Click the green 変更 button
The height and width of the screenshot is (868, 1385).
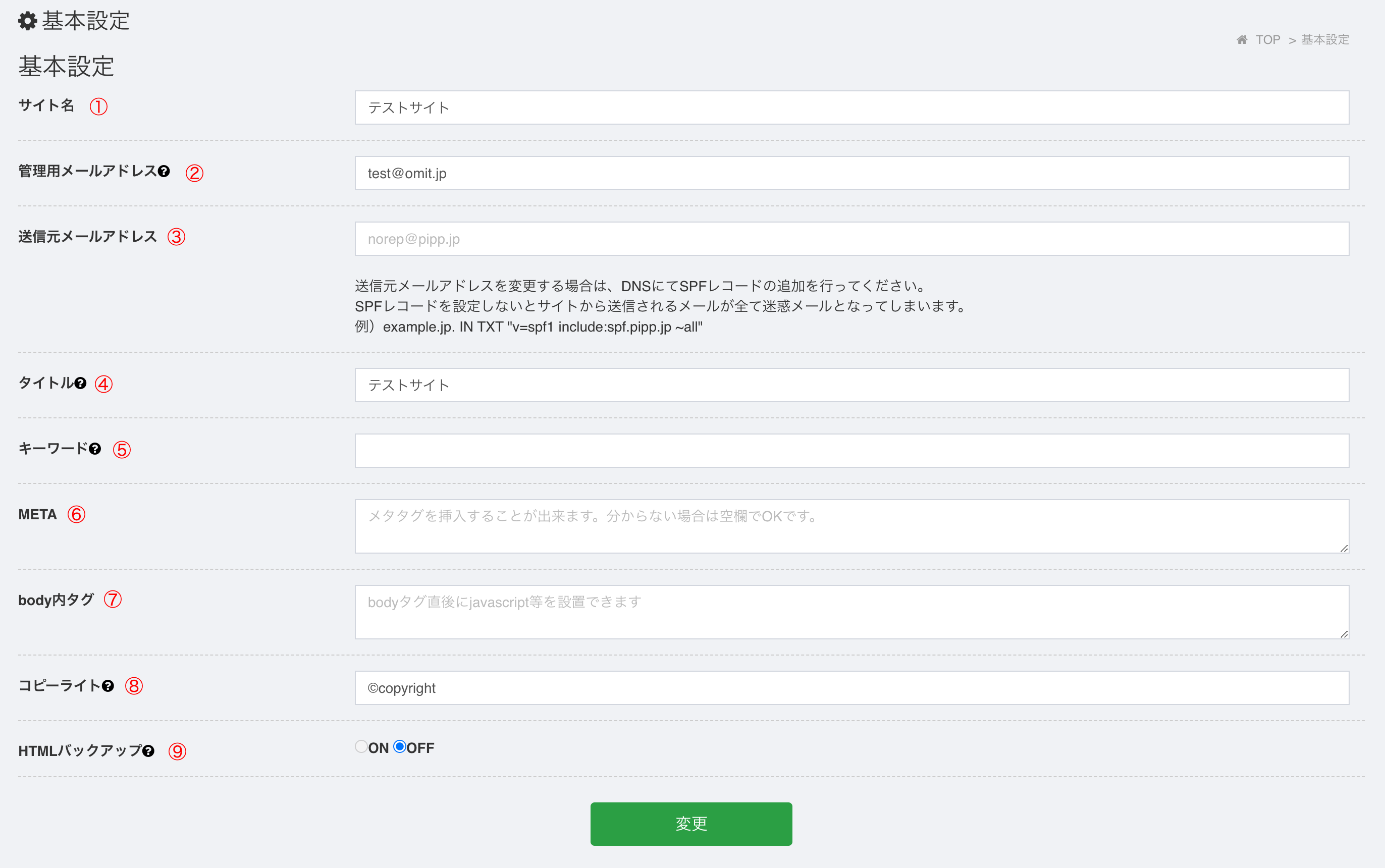(x=691, y=824)
